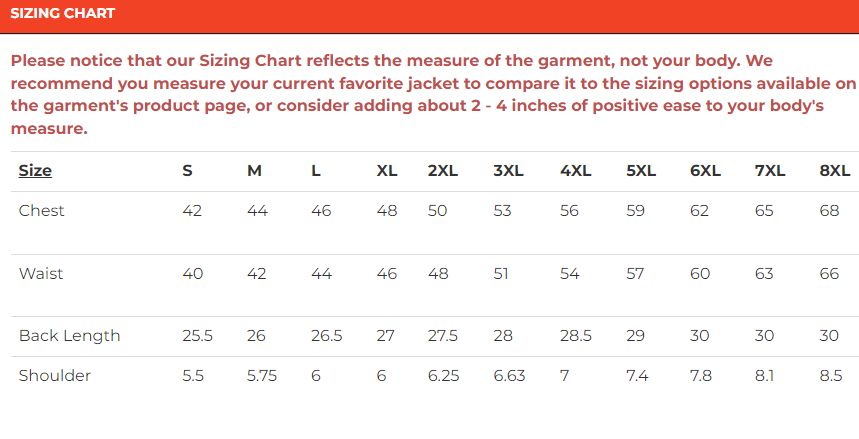Image resolution: width=859 pixels, height=439 pixels.
Task: Click the 8XL size column header
Action: pos(834,170)
